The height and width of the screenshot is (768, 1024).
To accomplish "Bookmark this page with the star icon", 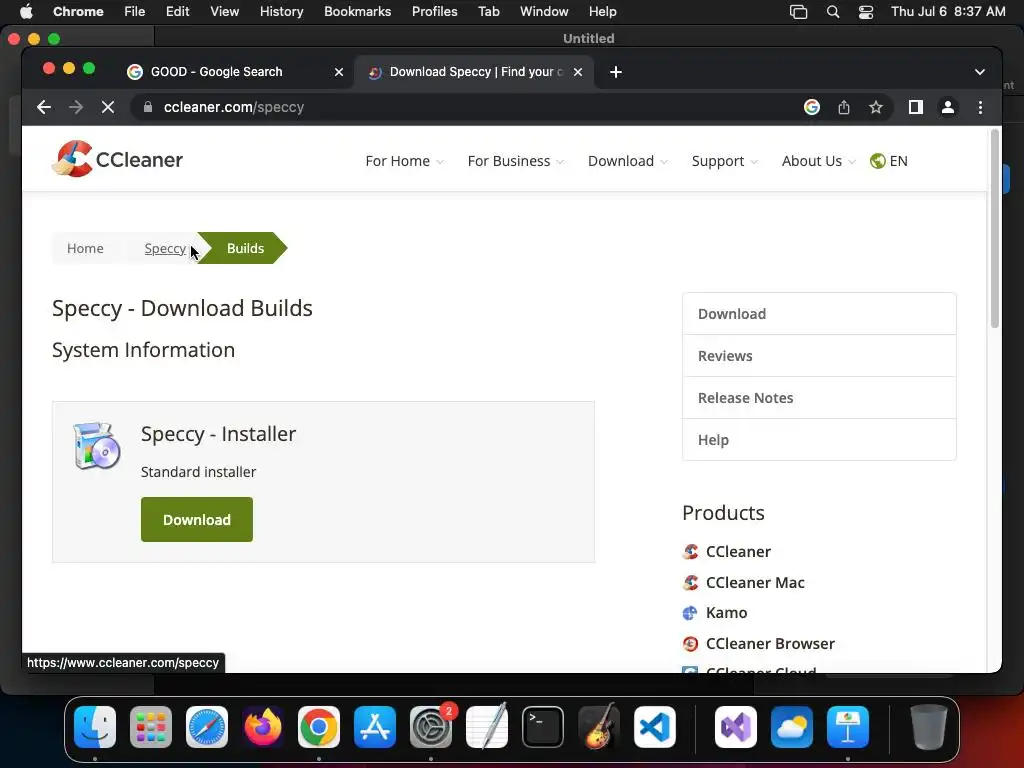I will click(876, 107).
